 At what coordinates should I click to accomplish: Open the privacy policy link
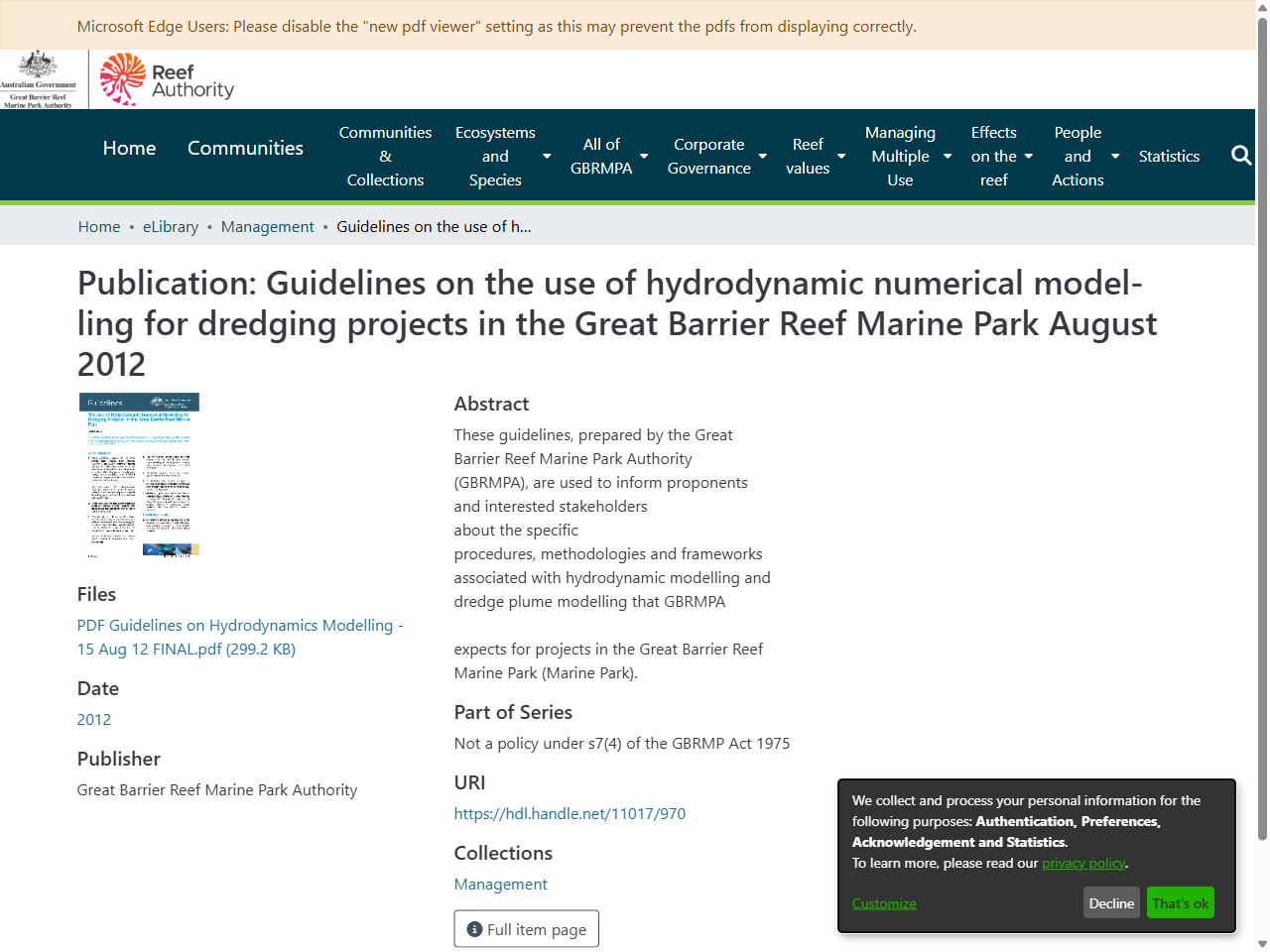click(1083, 863)
